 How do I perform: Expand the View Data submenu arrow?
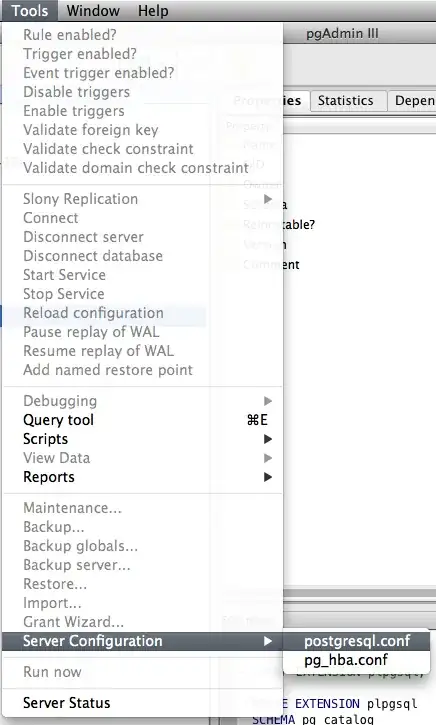268,458
